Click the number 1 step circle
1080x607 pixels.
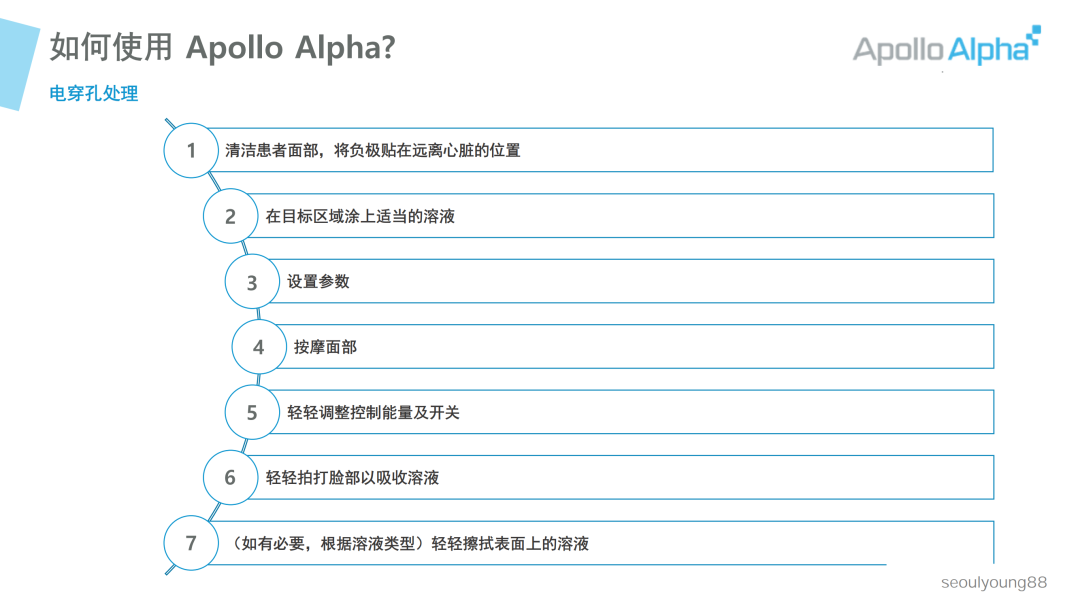pyautogui.click(x=191, y=150)
